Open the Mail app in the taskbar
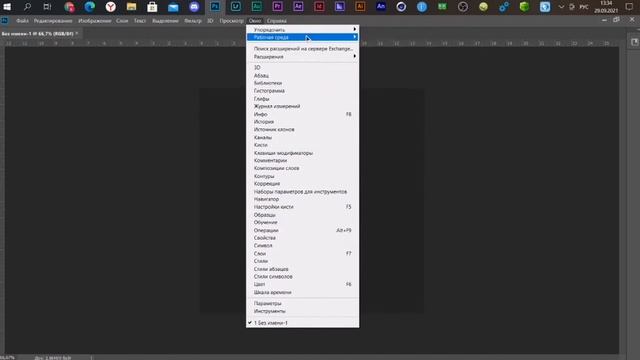Screen dimensions: 640x360 click(x=173, y=7)
